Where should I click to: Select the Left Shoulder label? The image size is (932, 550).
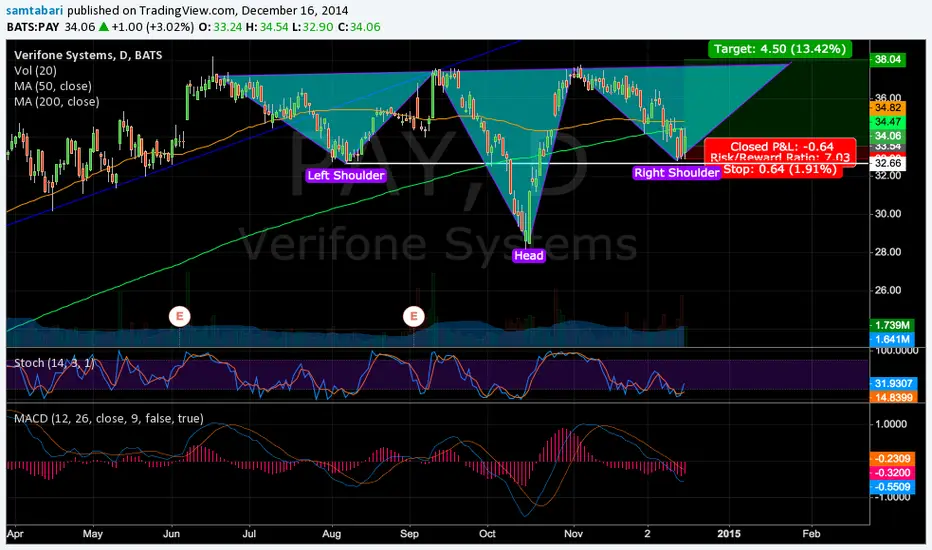(346, 175)
